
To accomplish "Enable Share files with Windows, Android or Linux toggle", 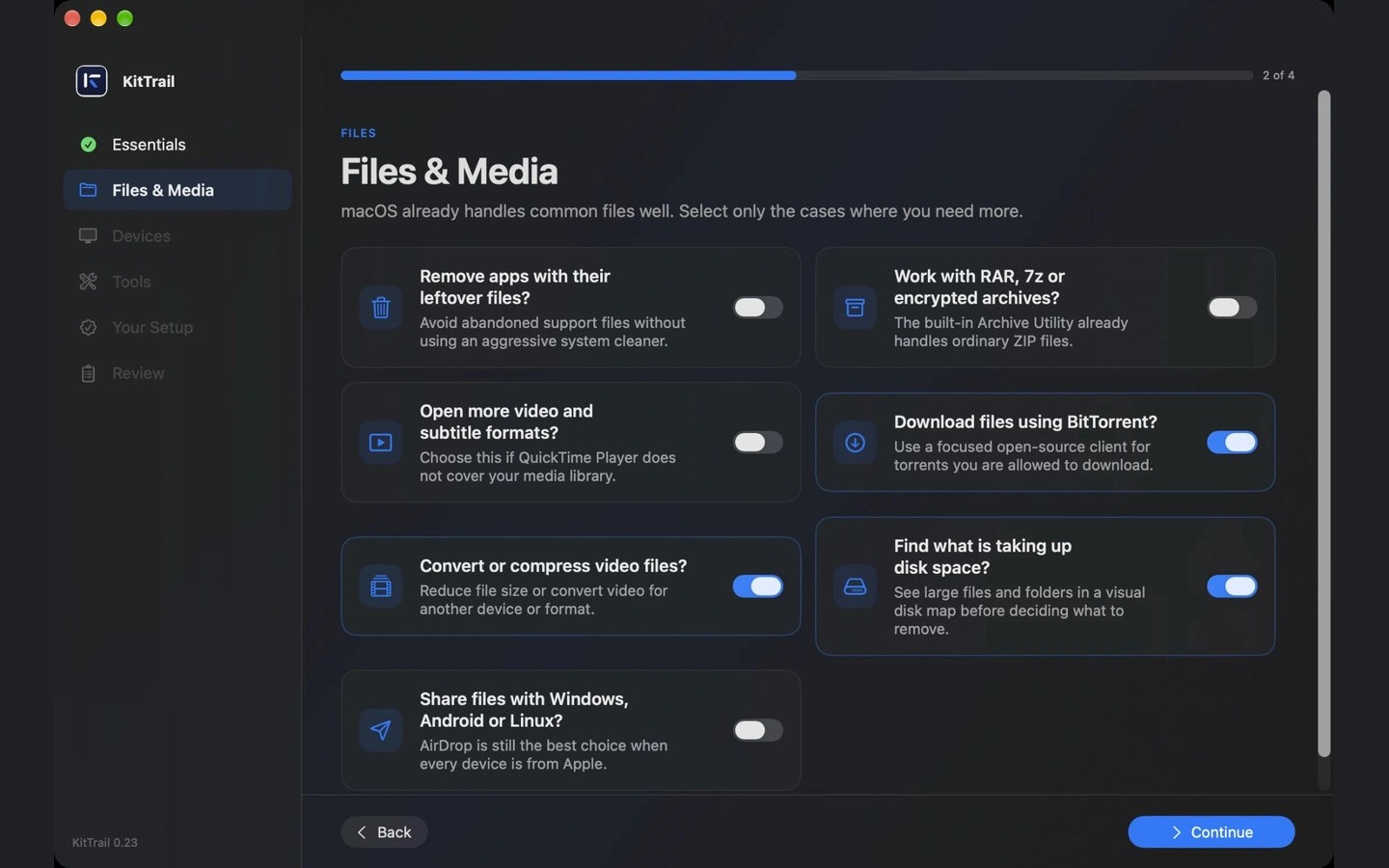I will pos(757,730).
